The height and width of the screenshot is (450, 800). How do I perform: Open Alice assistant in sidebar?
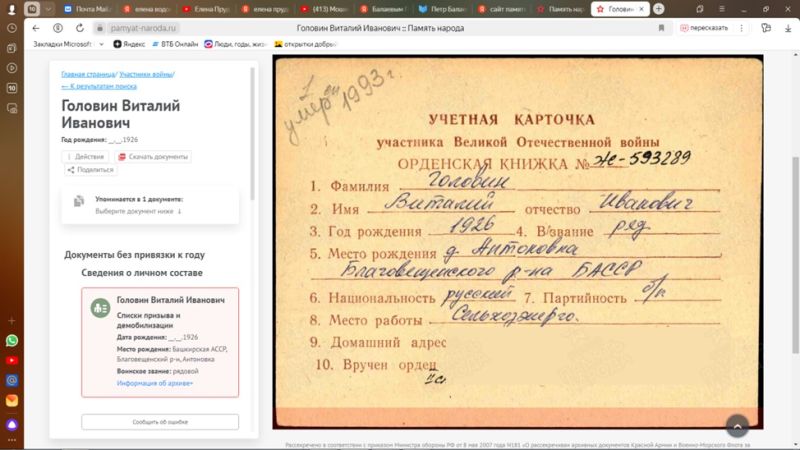click(x=12, y=424)
